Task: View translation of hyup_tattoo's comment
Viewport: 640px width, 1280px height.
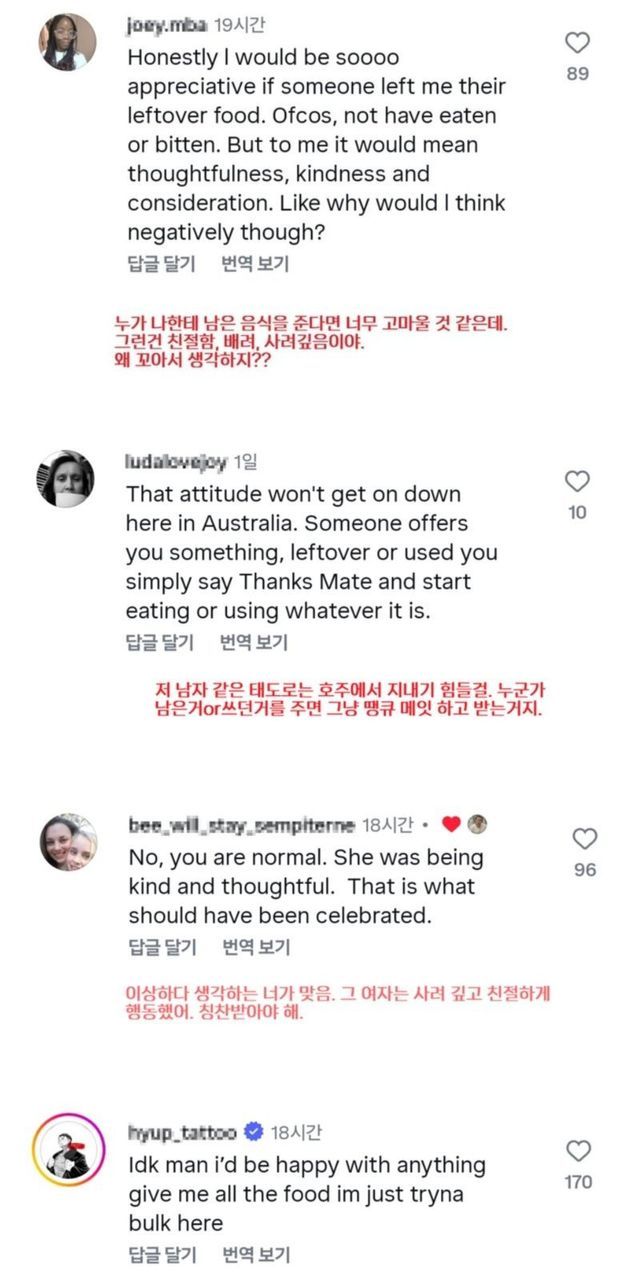Action: pyautogui.click(x=255, y=1255)
